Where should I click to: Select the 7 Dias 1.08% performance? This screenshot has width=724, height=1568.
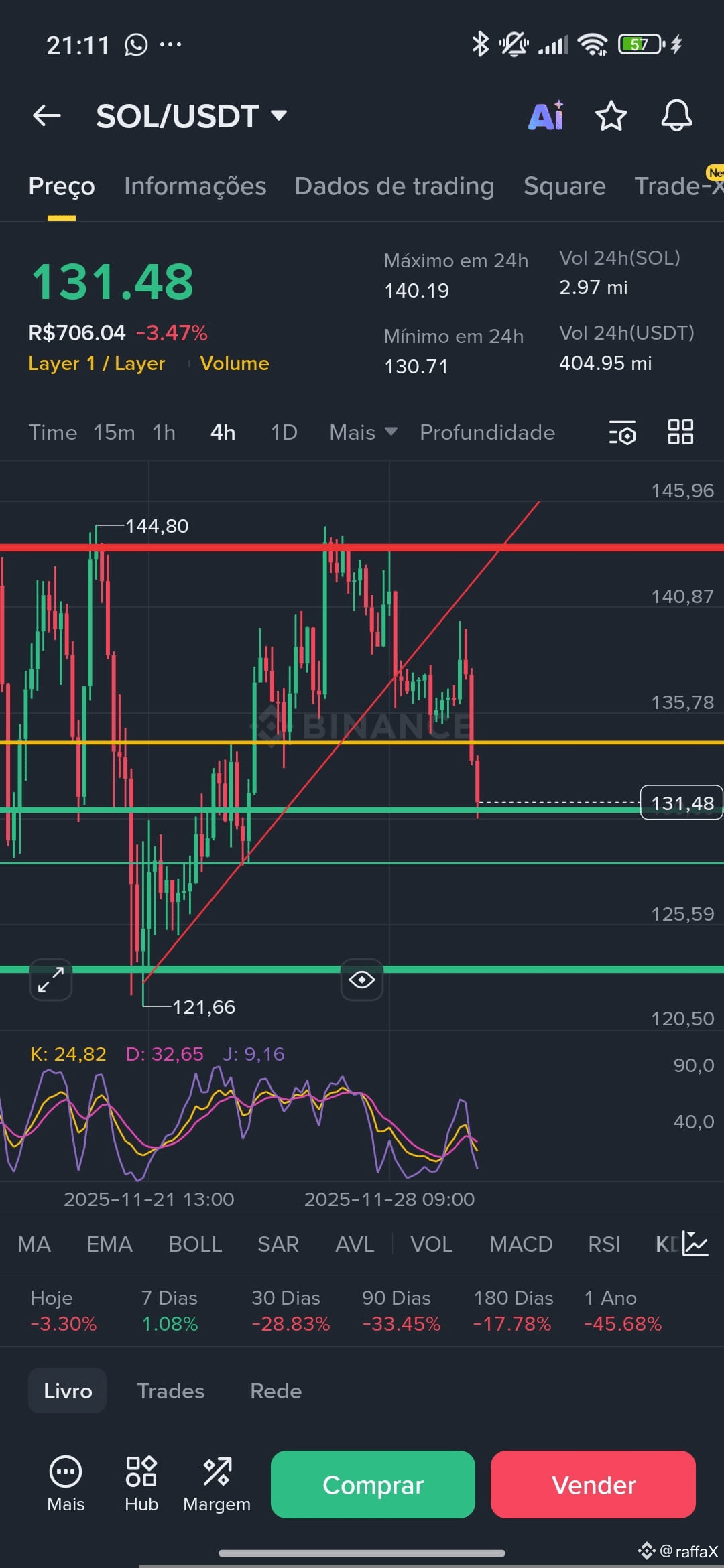point(170,1311)
